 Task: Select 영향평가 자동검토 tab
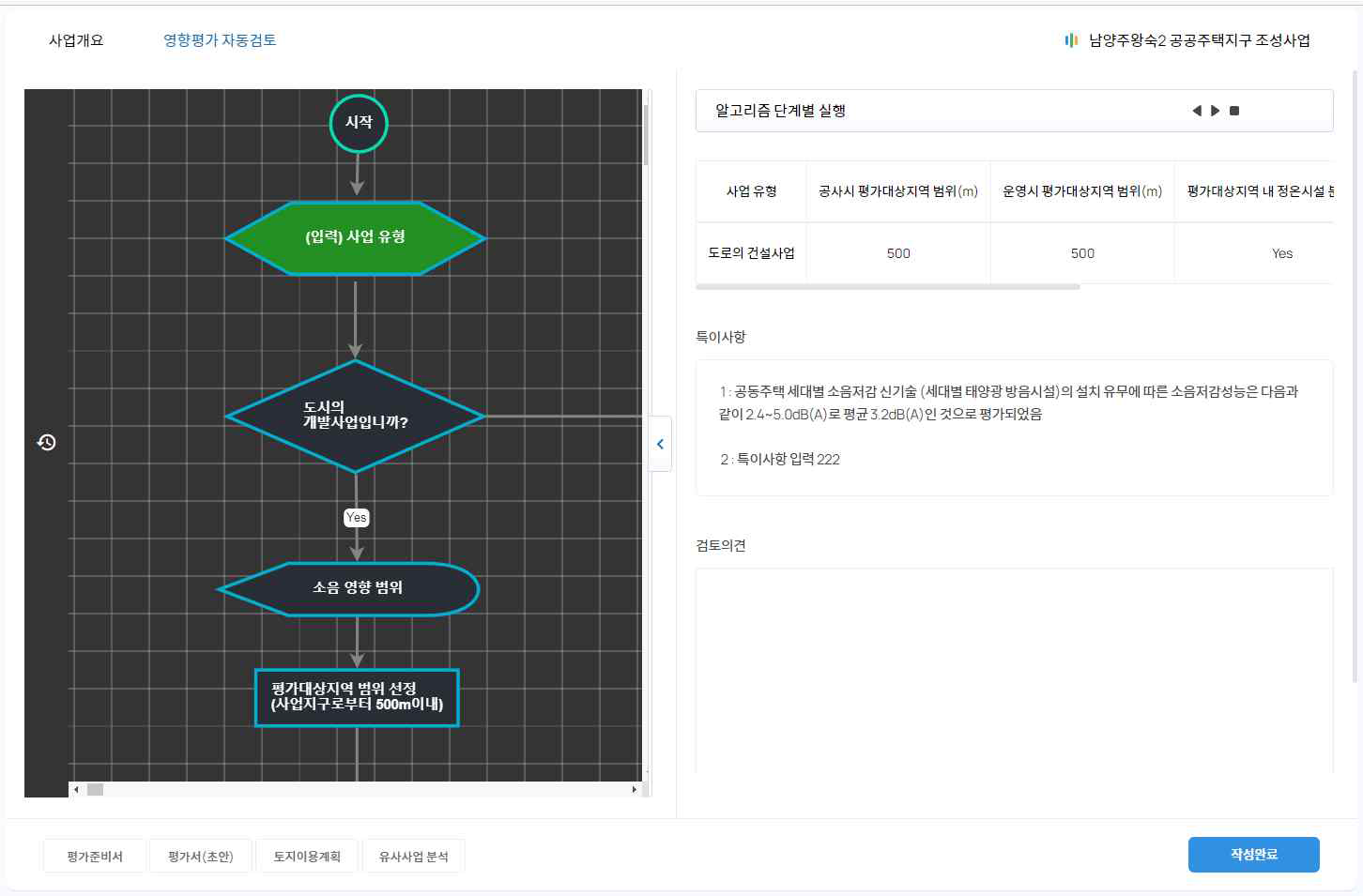[x=220, y=40]
